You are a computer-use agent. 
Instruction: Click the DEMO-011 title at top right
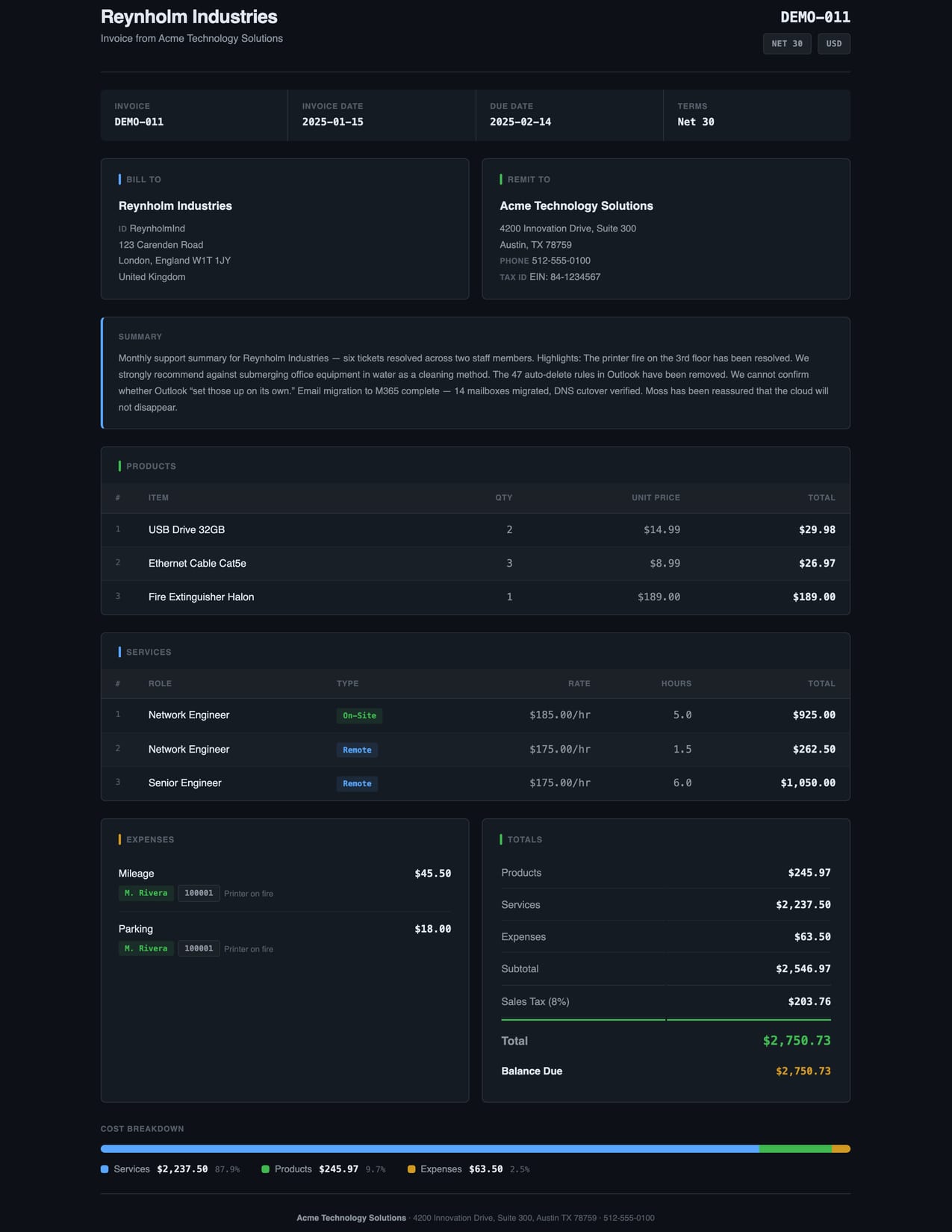tap(815, 17)
